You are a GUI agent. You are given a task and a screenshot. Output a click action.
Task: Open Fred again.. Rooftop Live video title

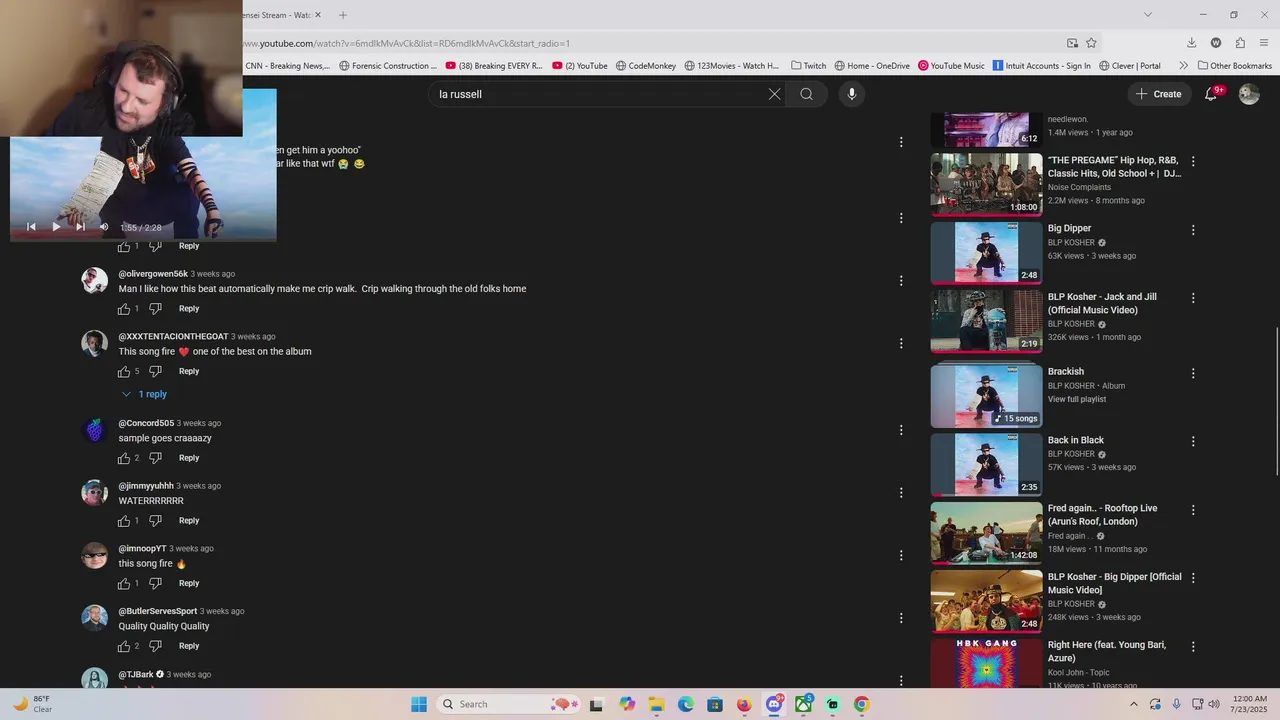tap(1102, 514)
